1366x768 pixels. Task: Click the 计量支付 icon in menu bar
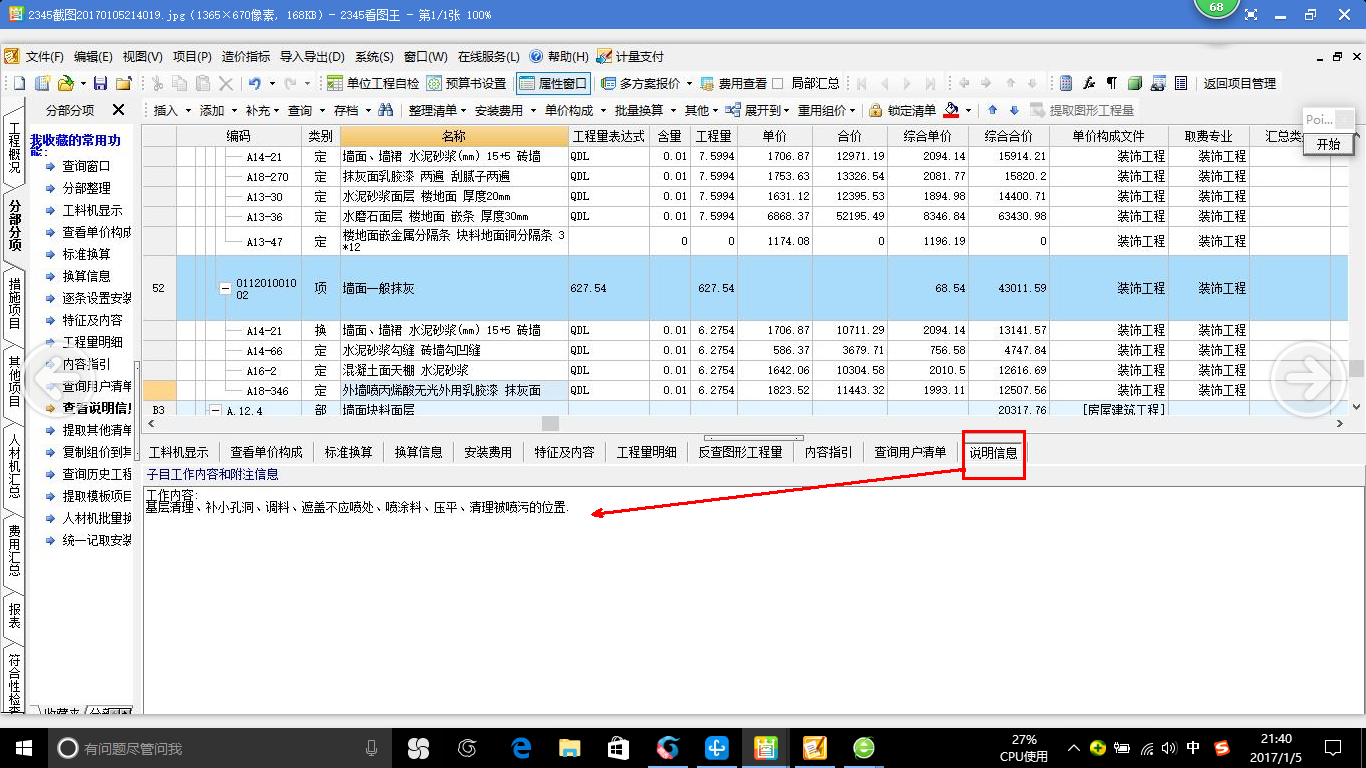[604, 57]
